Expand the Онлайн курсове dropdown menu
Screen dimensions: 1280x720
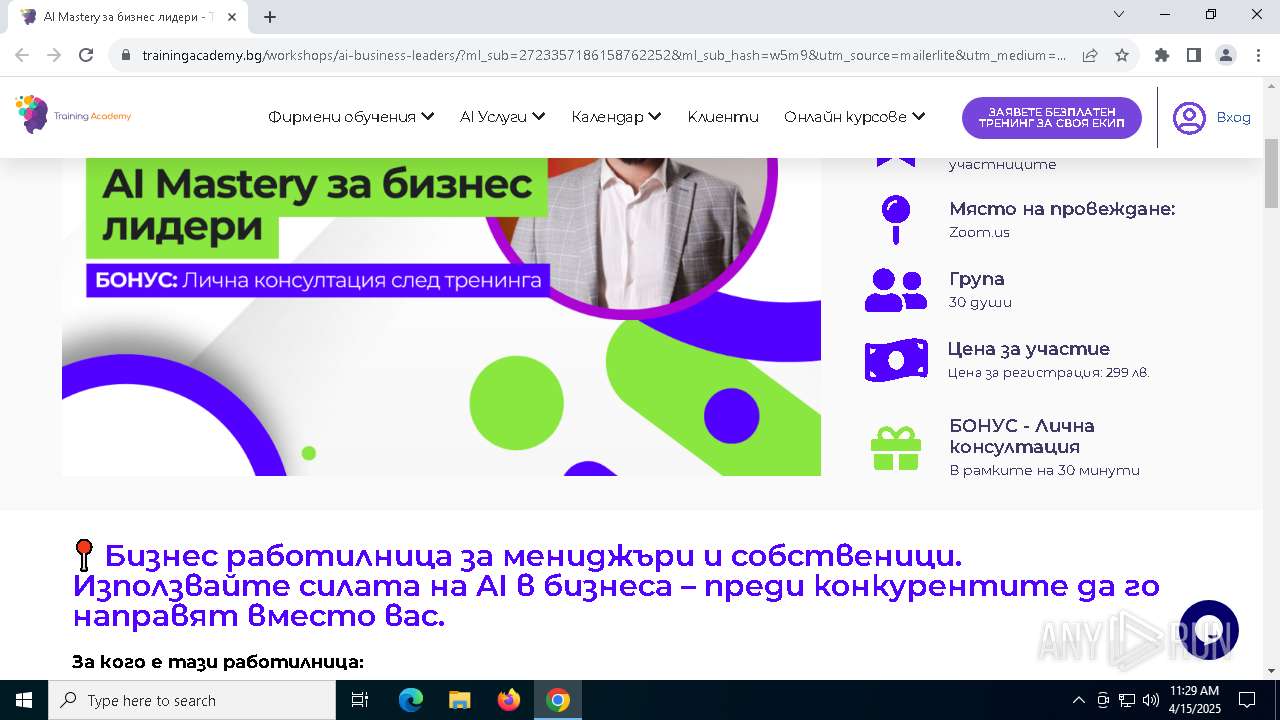(x=854, y=117)
